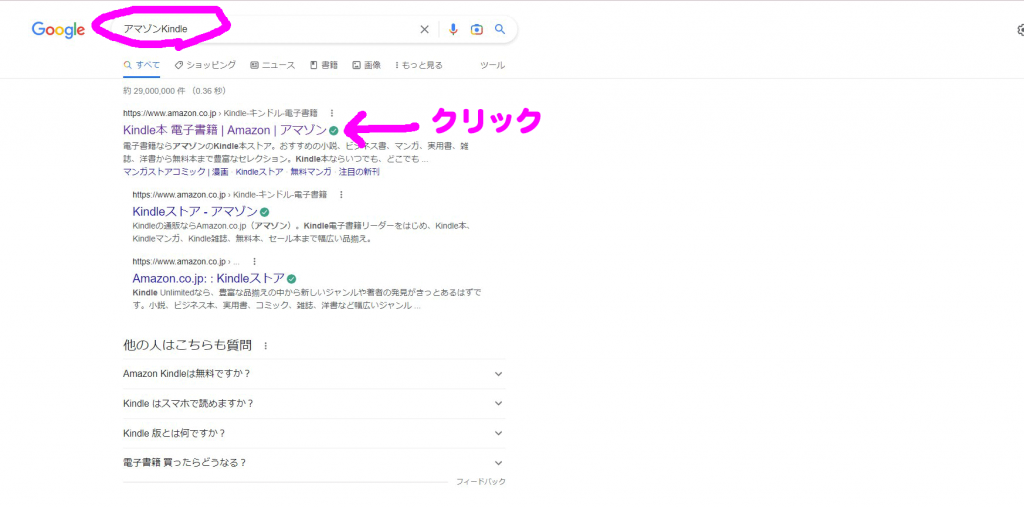Open the 注目の新刊 sitelink

359,172
